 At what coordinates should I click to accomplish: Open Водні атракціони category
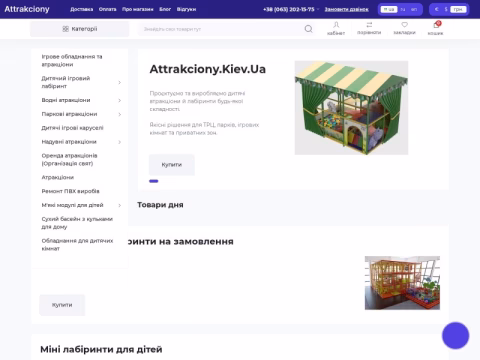(66, 100)
